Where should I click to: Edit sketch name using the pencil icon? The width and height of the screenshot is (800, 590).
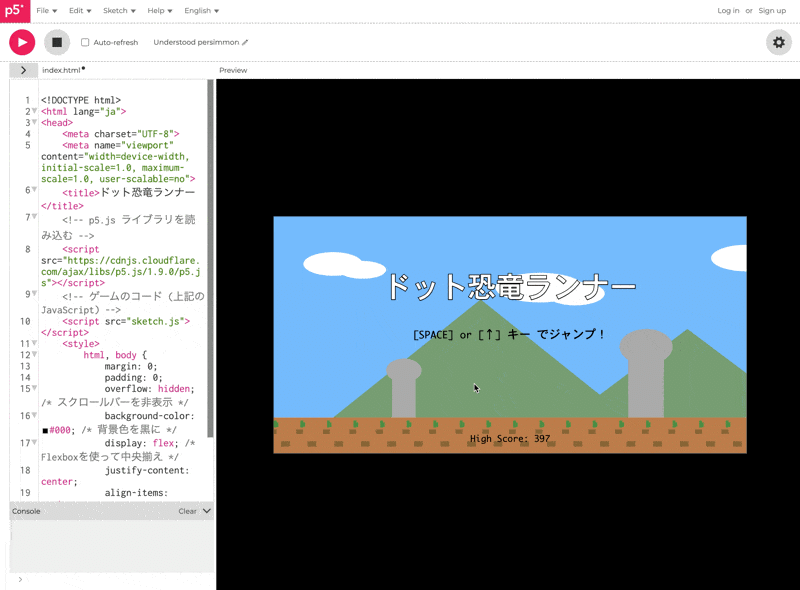click(245, 43)
